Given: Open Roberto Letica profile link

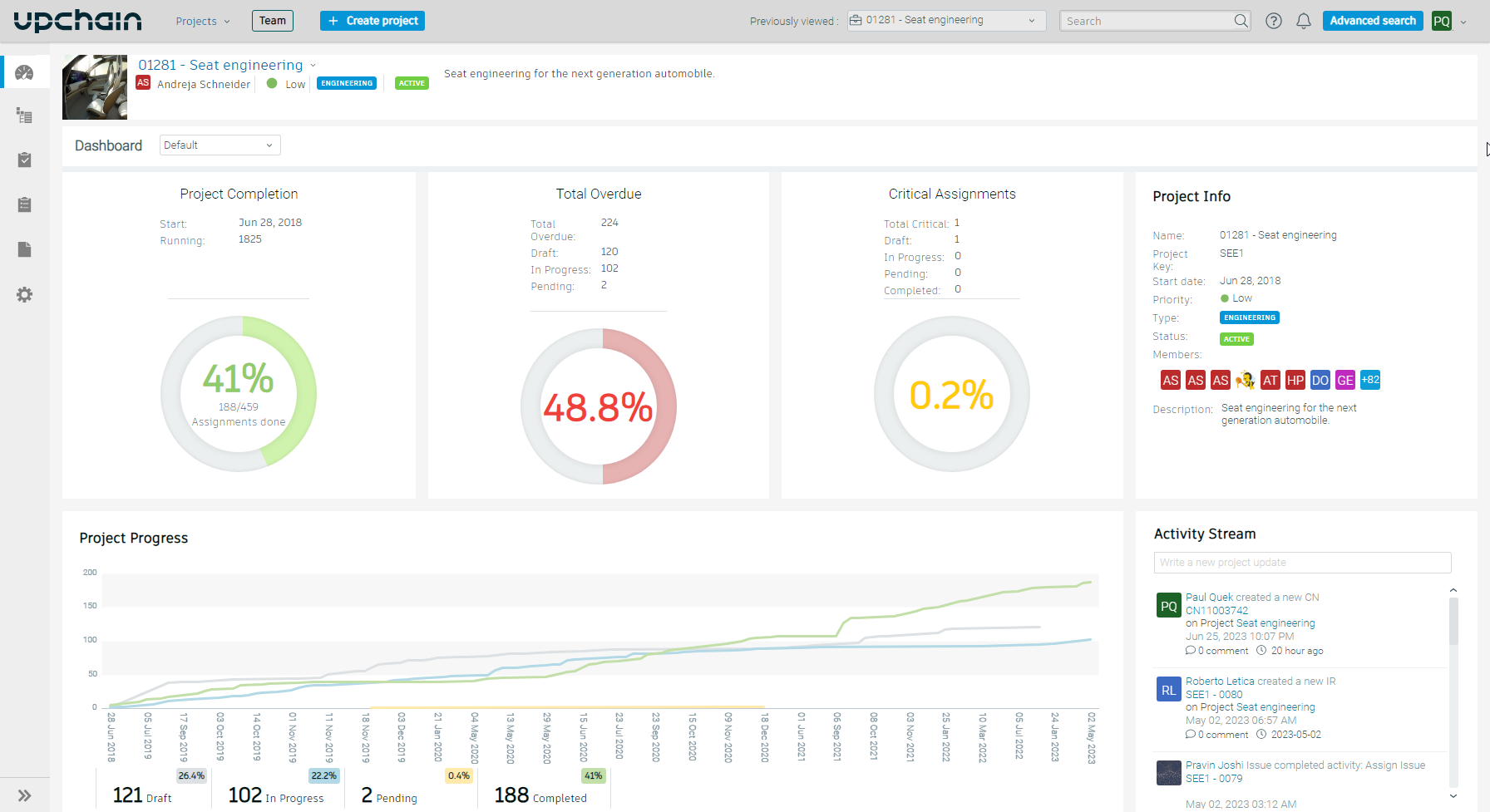Looking at the screenshot, I should click(1220, 681).
